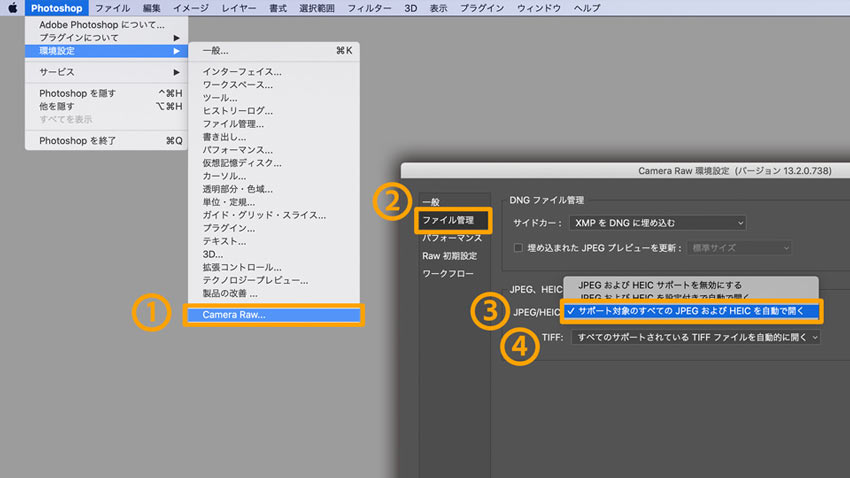
Task: Open the TIFF file handling dropdown
Action: pyautogui.click(x=696, y=337)
